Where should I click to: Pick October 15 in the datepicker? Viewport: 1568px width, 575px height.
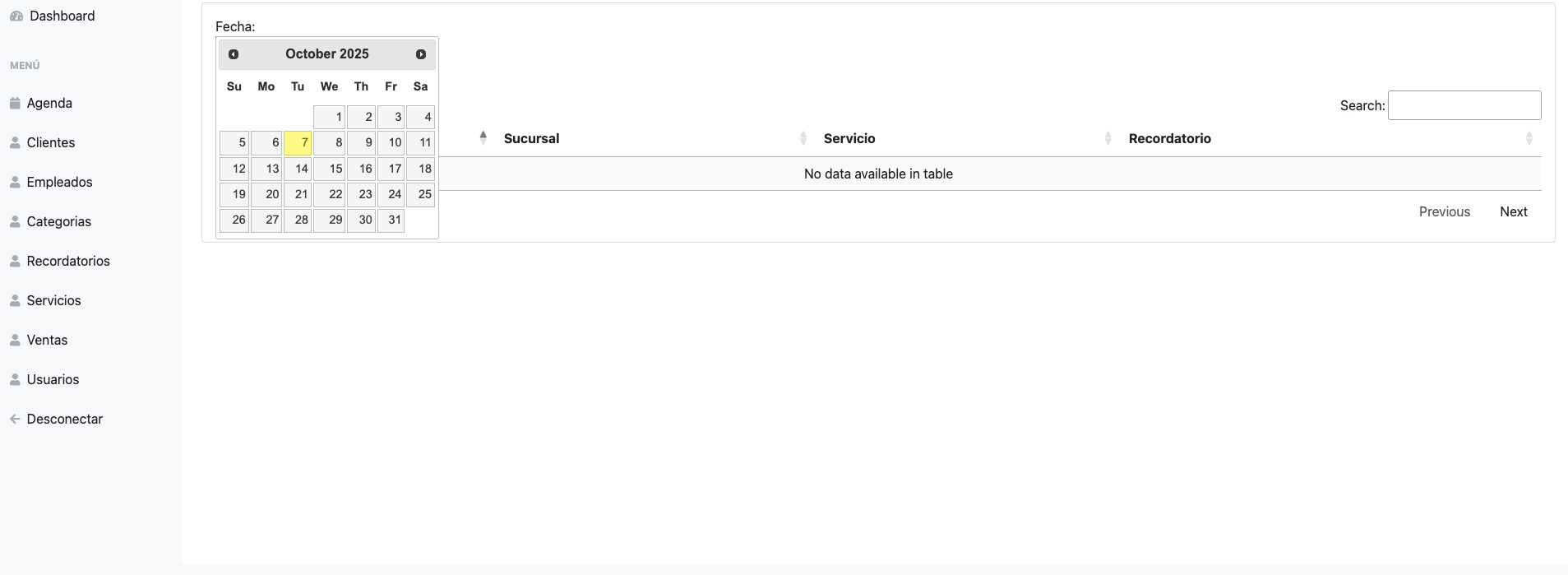tap(329, 169)
